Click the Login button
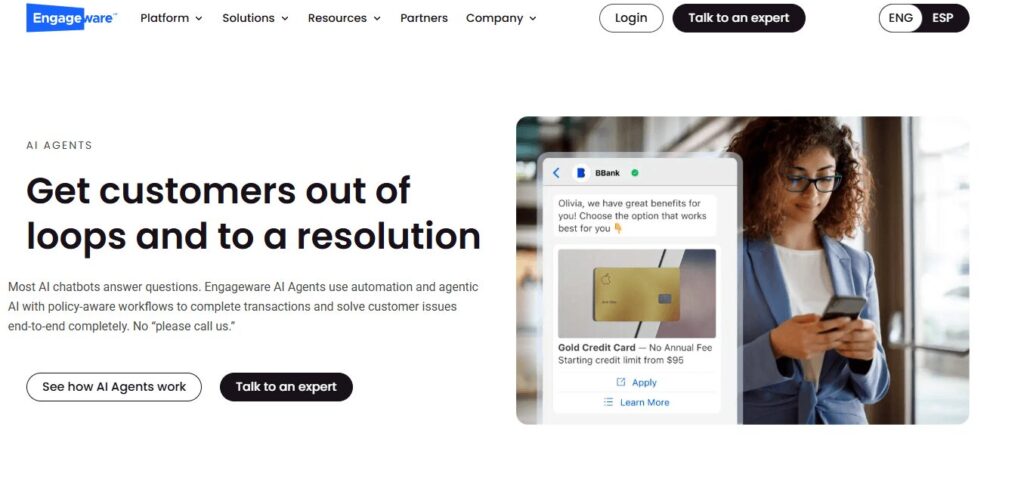1024x477 pixels. click(631, 18)
